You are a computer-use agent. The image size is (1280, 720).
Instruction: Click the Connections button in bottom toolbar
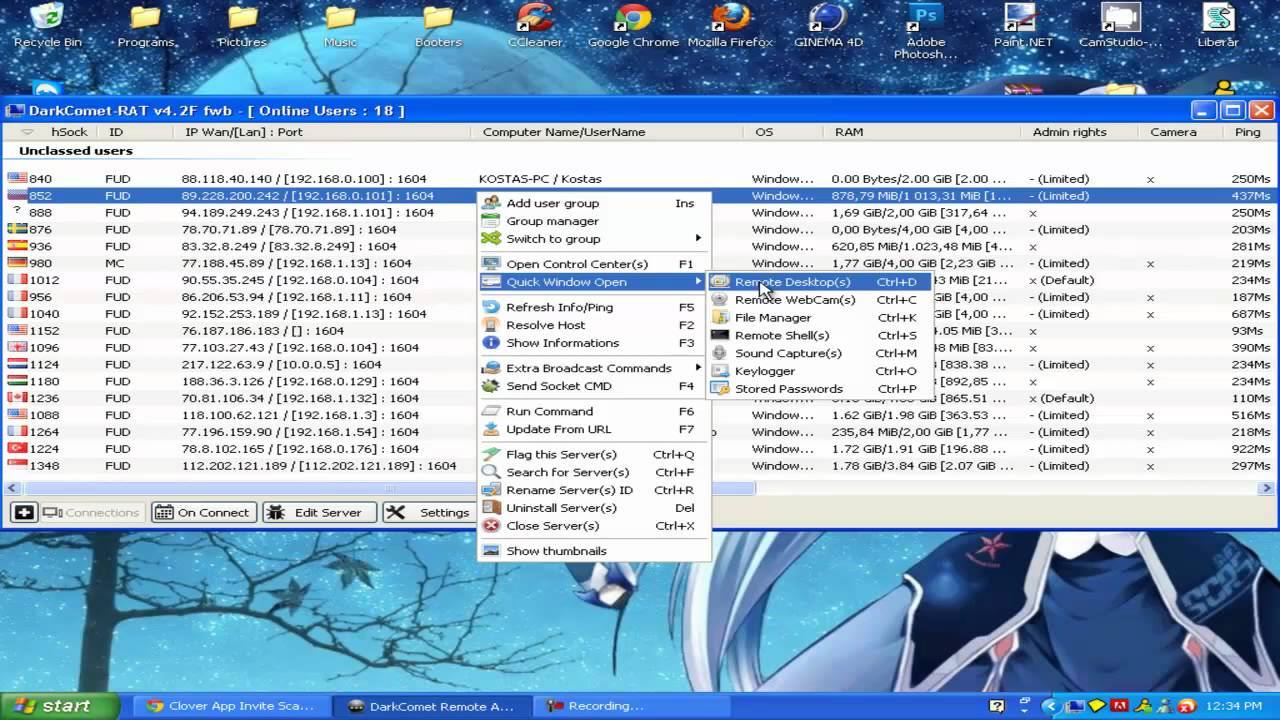coord(91,513)
